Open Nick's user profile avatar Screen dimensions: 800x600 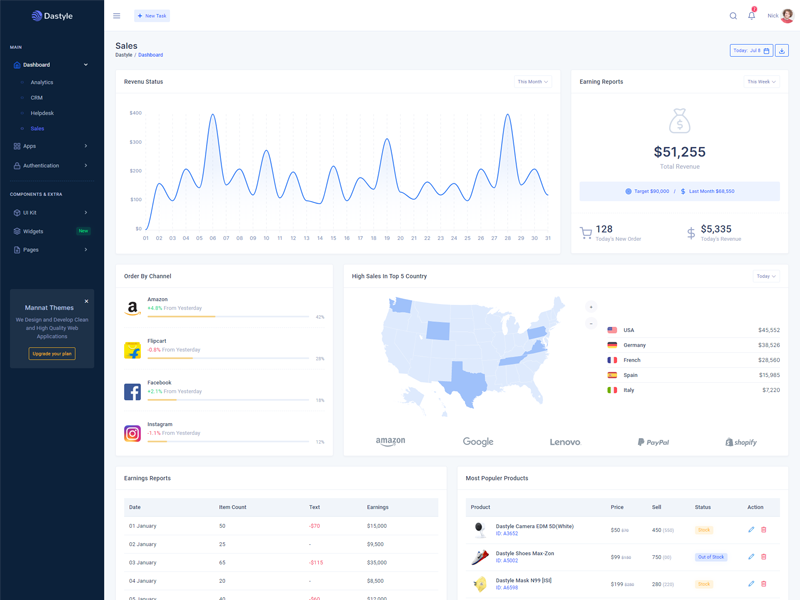(x=787, y=16)
